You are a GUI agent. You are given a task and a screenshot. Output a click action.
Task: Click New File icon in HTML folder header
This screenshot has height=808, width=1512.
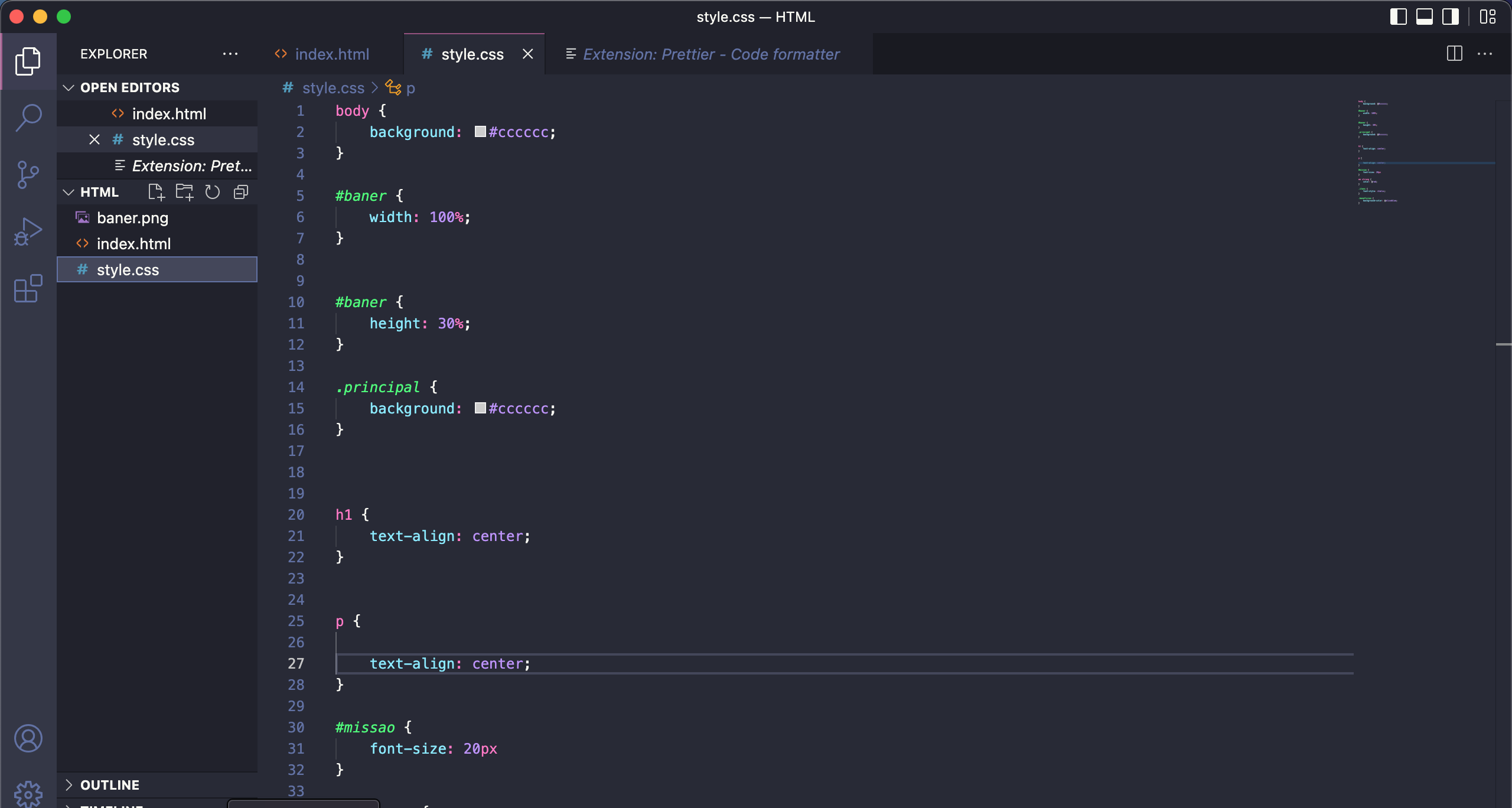click(x=156, y=192)
